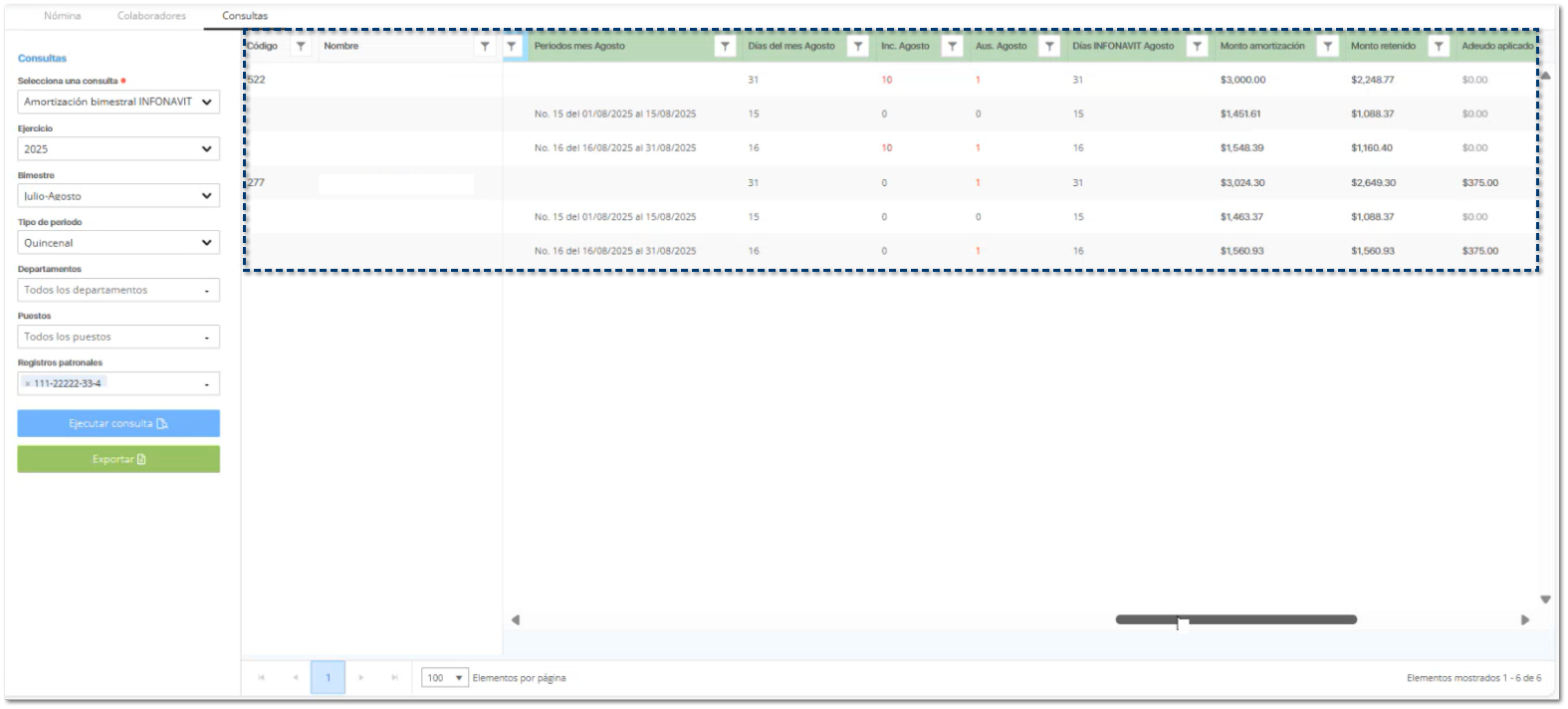Click the horizontal scrollbar thumb
This screenshot has height=709, width=1568.
pyautogui.click(x=1235, y=619)
